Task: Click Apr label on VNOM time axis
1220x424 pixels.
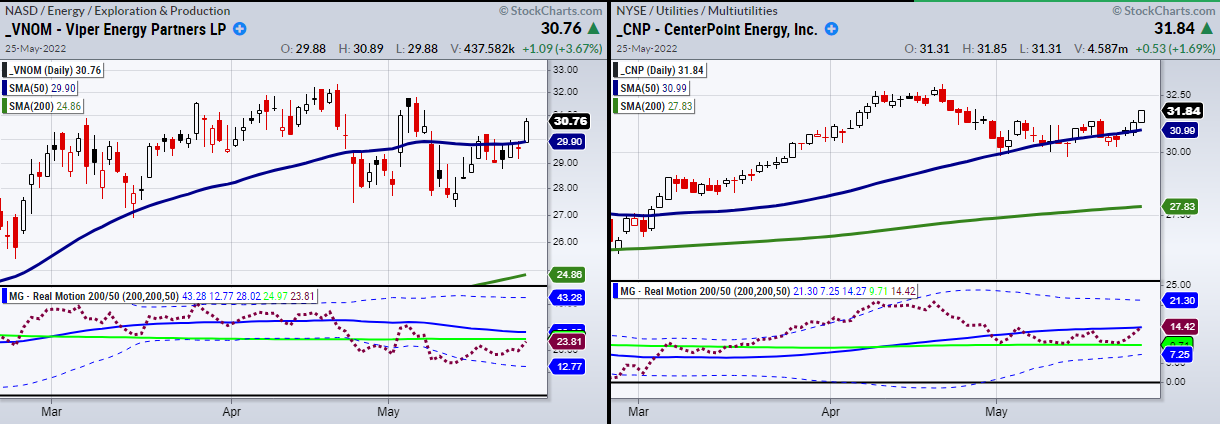Action: pyautogui.click(x=233, y=410)
